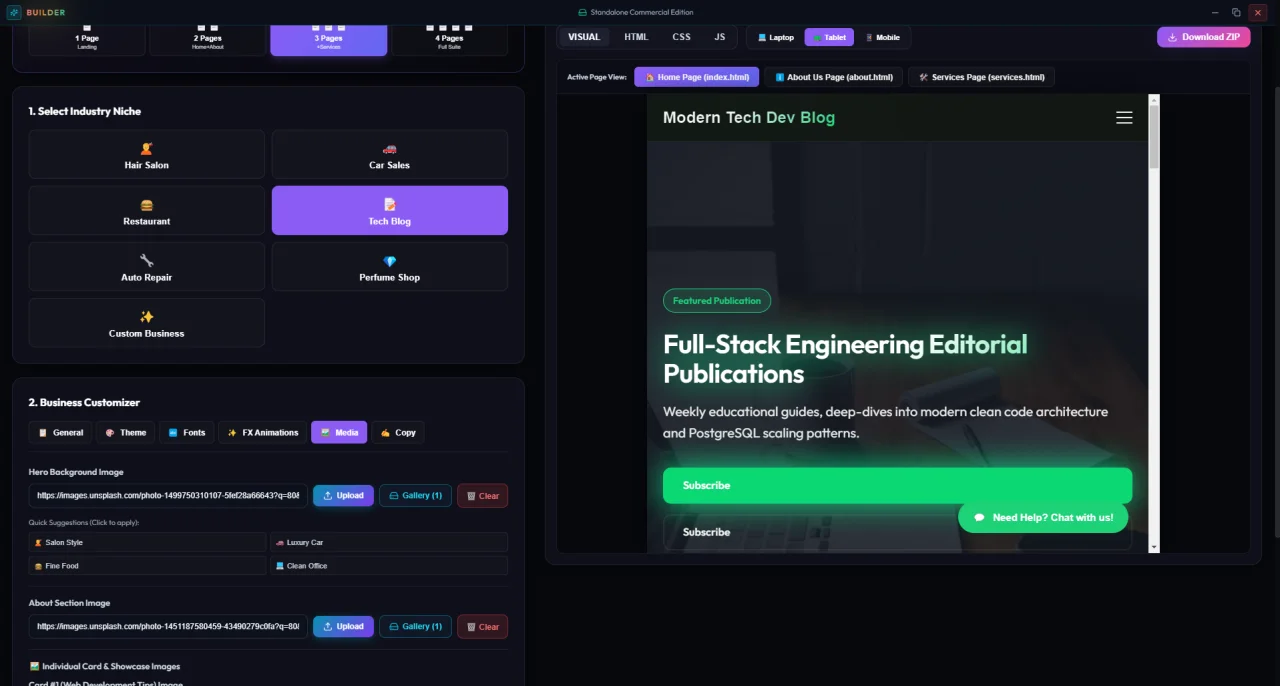Screen dimensions: 1280x686
Task: Click the Full-Stack Engineering Editorial Publications headline
Action: (x=845, y=359)
